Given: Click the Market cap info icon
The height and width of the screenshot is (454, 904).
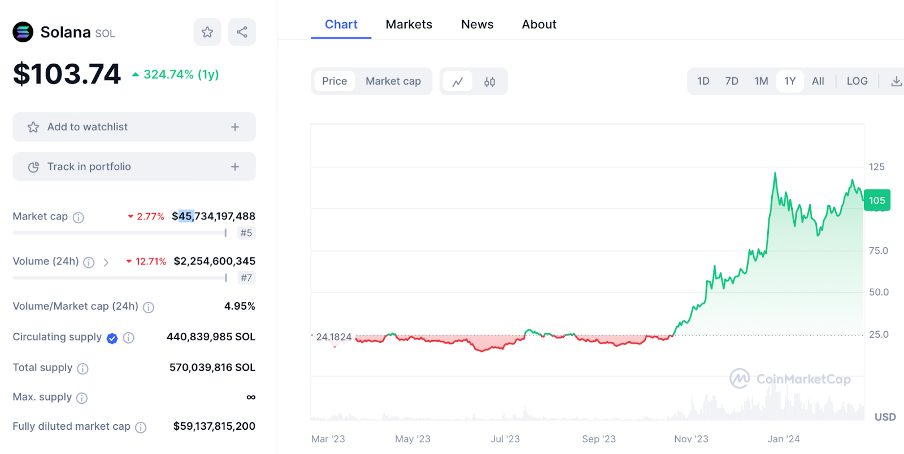Looking at the screenshot, I should coord(79,217).
